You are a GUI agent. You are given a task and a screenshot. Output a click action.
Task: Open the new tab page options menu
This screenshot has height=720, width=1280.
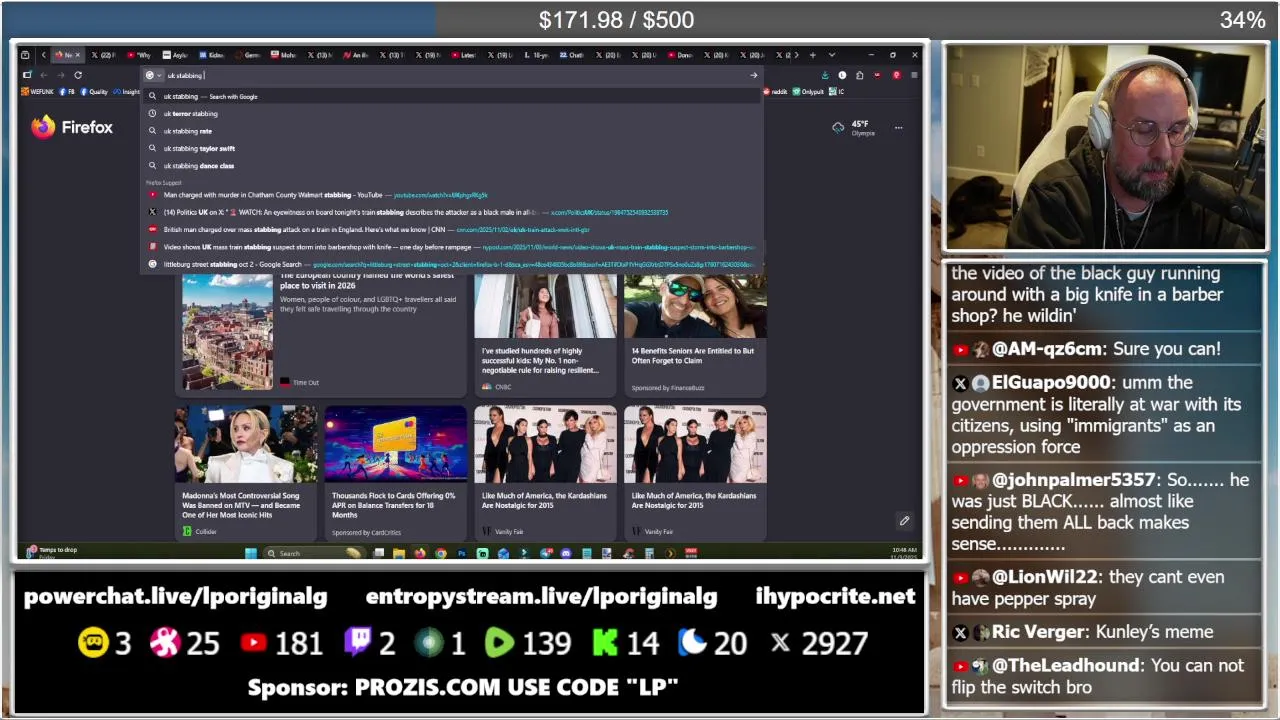coord(898,128)
